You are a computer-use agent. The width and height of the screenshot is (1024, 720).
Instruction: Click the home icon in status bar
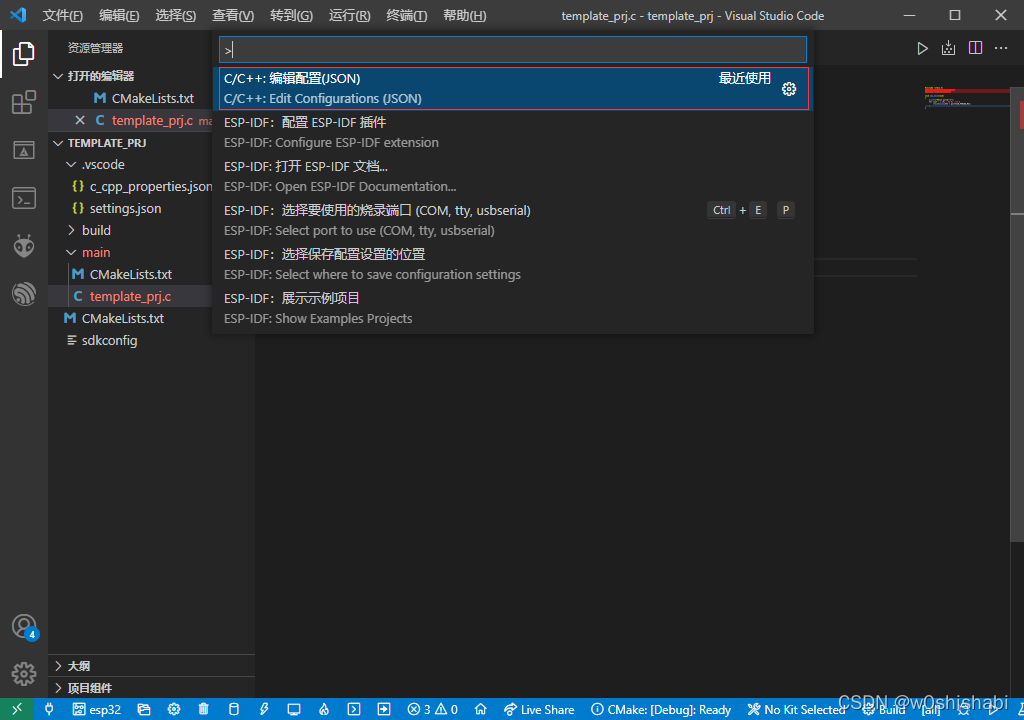[481, 709]
